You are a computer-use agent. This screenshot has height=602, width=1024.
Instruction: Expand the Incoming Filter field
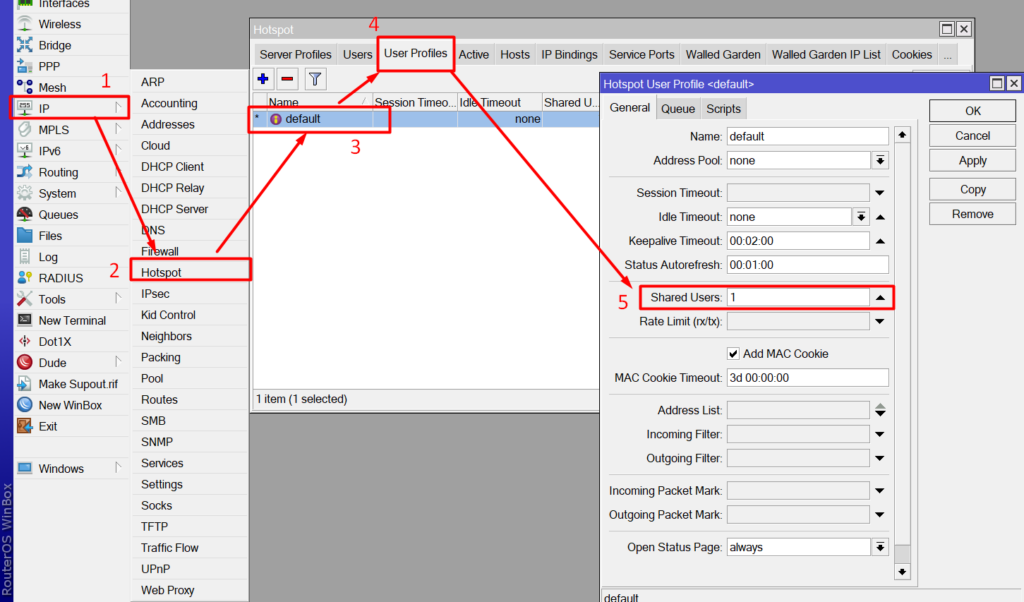[x=880, y=434]
